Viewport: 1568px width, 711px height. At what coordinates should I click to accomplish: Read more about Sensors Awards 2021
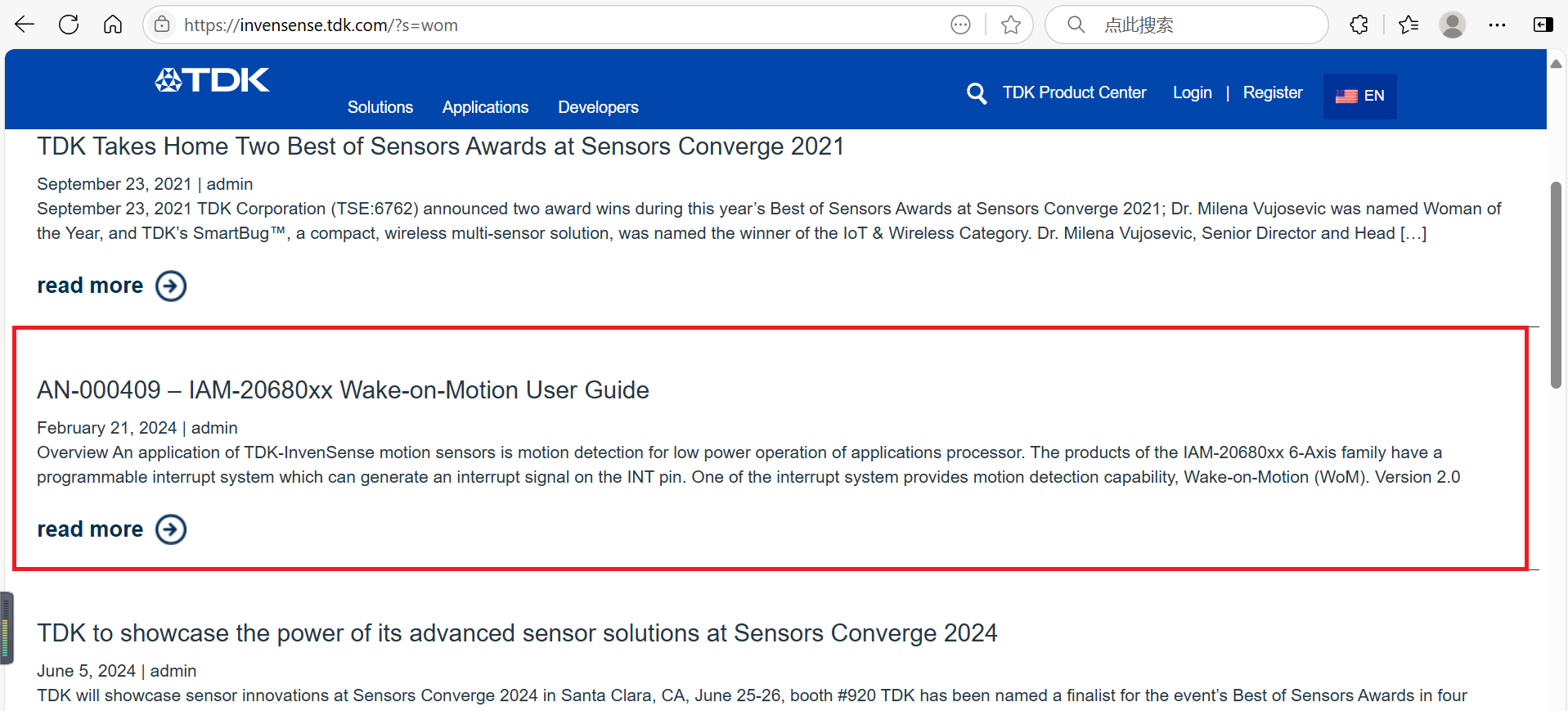click(x=90, y=286)
